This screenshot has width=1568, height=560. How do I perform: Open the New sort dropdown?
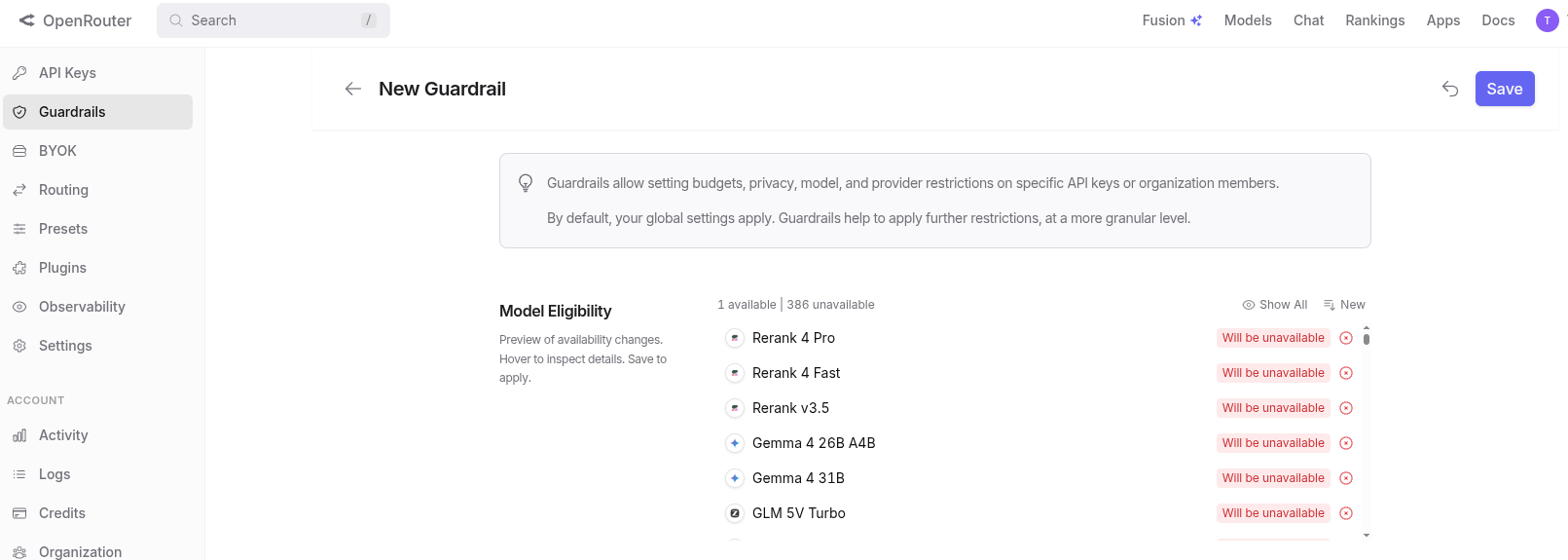click(x=1344, y=305)
